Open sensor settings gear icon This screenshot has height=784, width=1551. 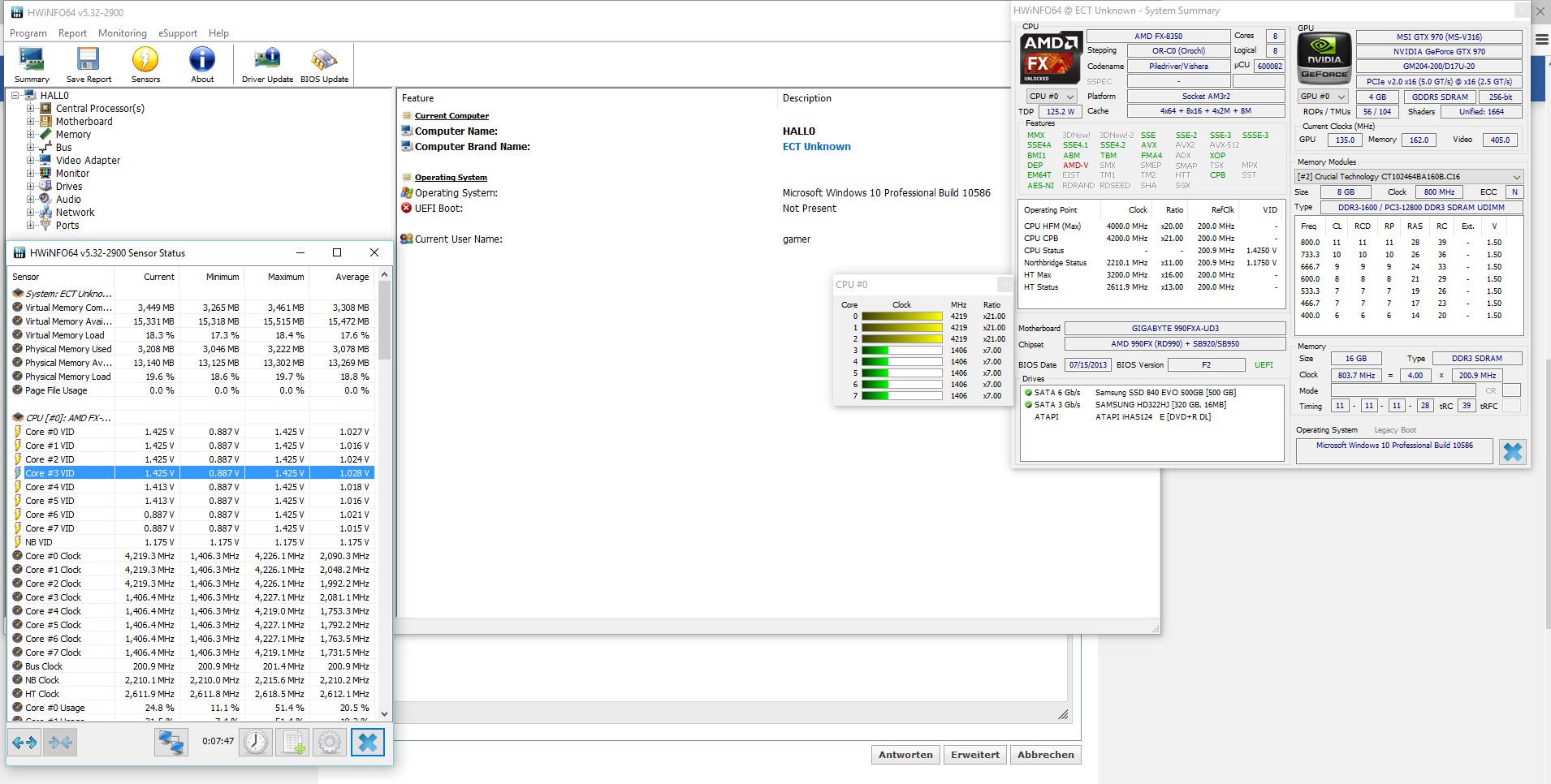click(x=330, y=742)
